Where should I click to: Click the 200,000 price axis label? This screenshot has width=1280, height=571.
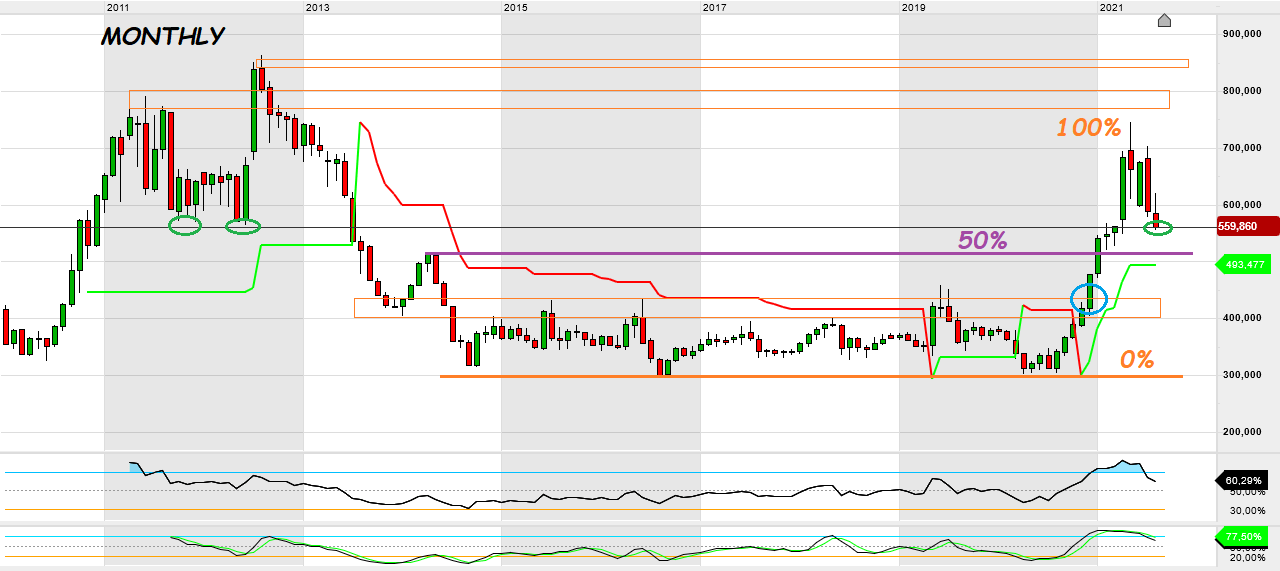[x=1244, y=432]
